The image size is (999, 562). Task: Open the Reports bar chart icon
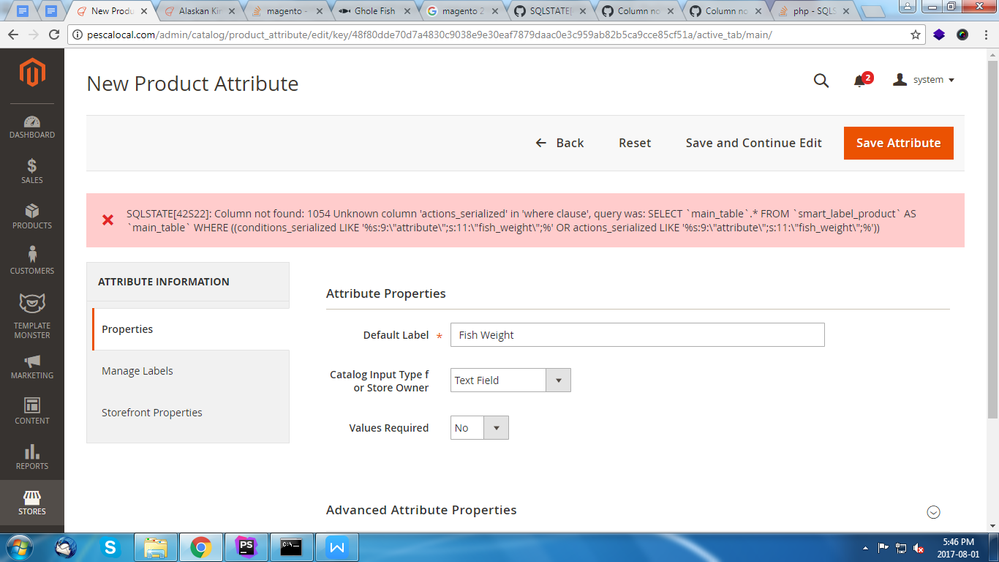[32, 456]
